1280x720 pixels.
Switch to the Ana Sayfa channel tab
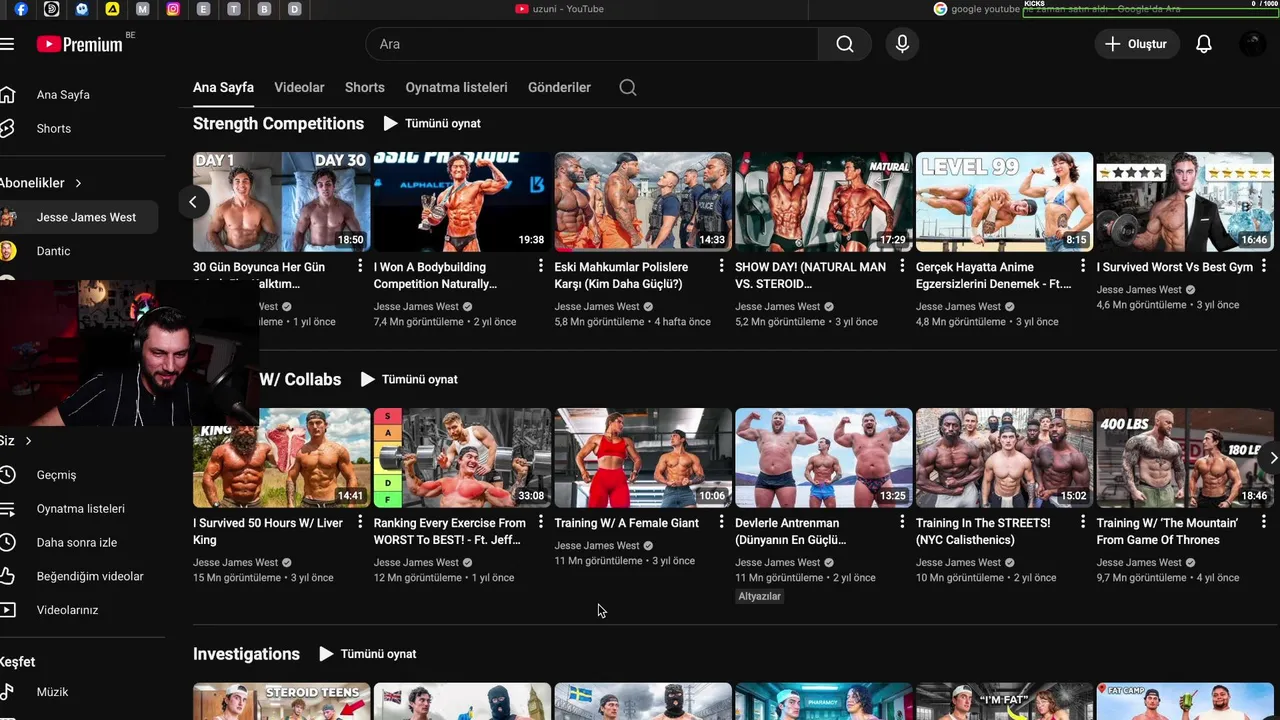[x=223, y=87]
